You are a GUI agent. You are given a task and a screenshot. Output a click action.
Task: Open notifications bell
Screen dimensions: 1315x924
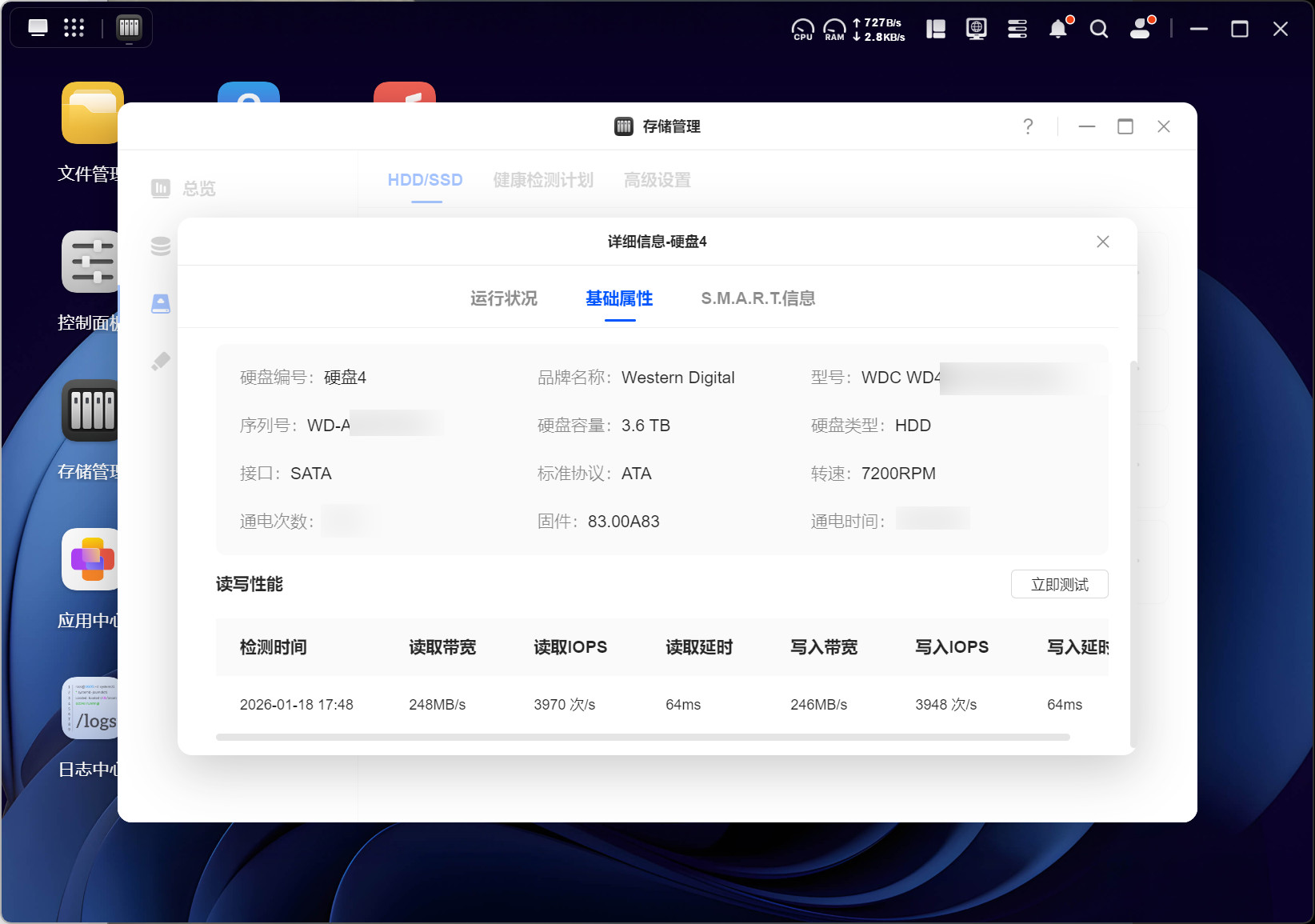[x=1058, y=30]
